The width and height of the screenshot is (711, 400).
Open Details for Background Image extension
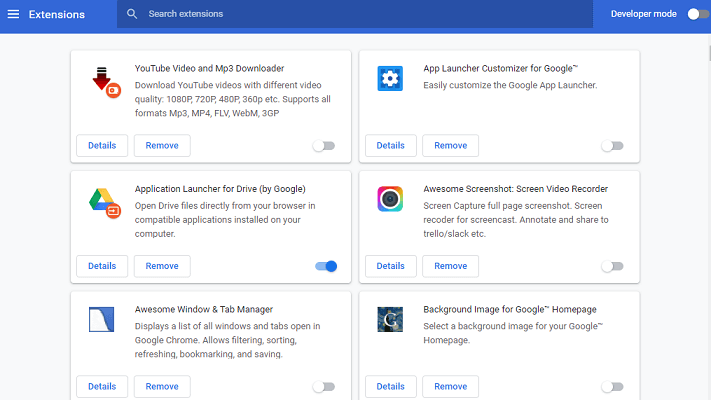pos(390,387)
